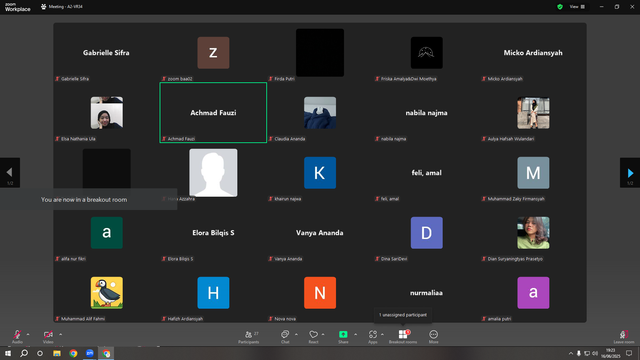The height and width of the screenshot is (360, 640).
Task: Select khairun najwa's 'K' avatar
Action: pos(320,173)
